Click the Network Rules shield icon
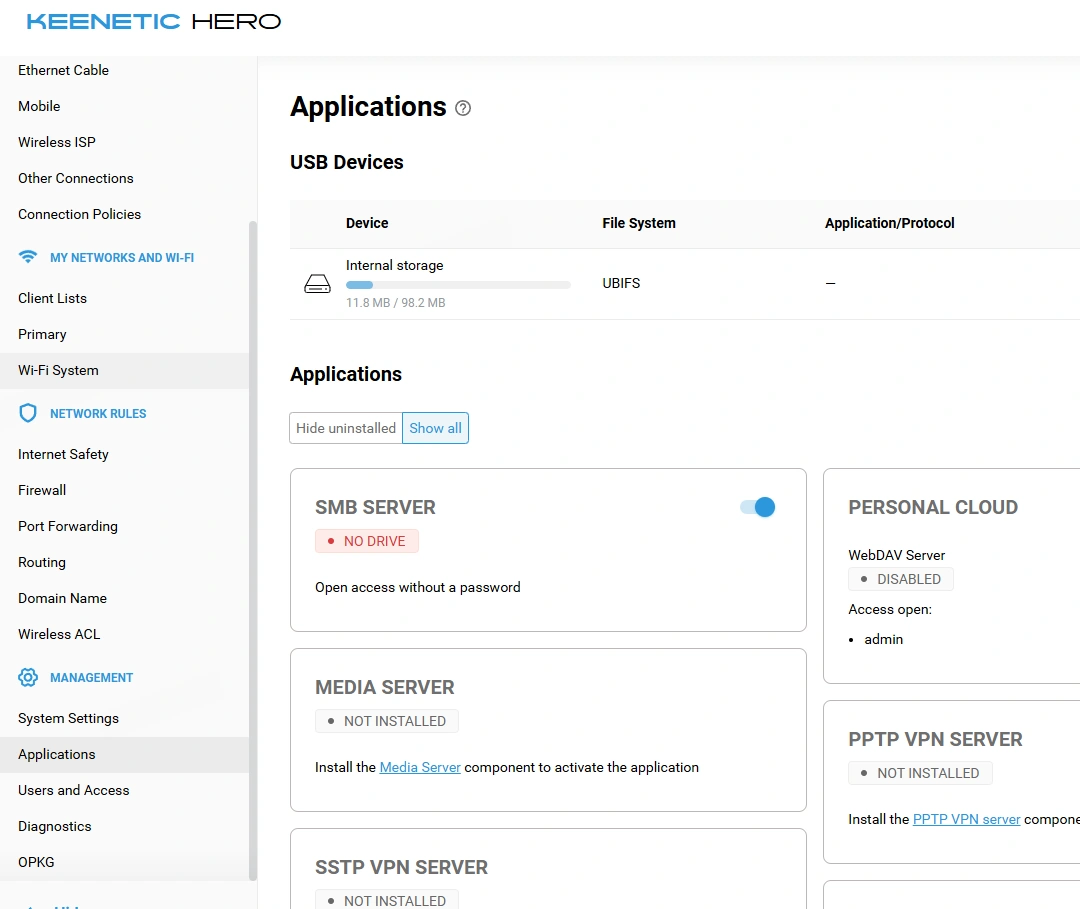The width and height of the screenshot is (1080, 909). tap(28, 413)
